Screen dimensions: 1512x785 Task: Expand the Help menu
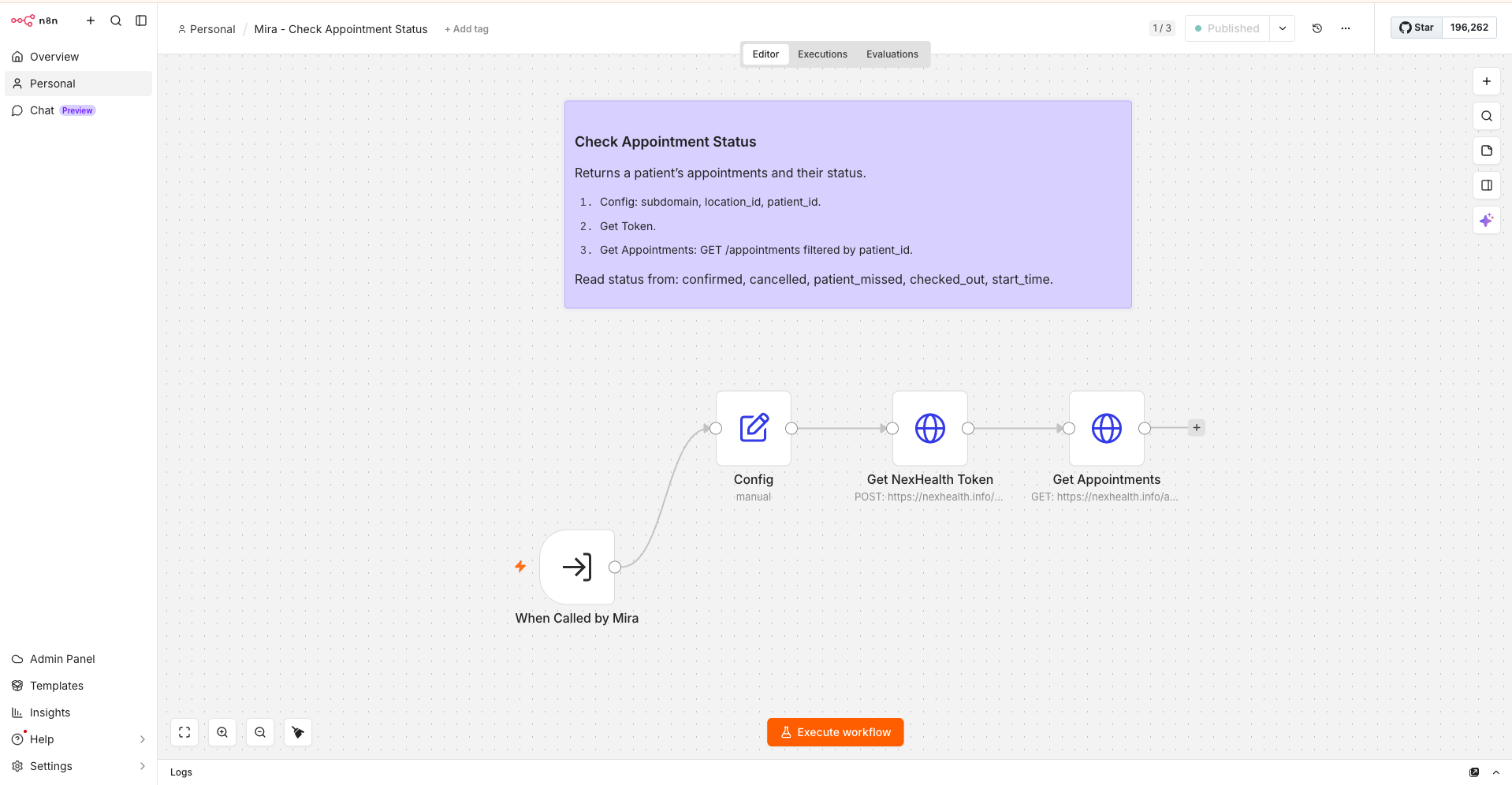78,739
